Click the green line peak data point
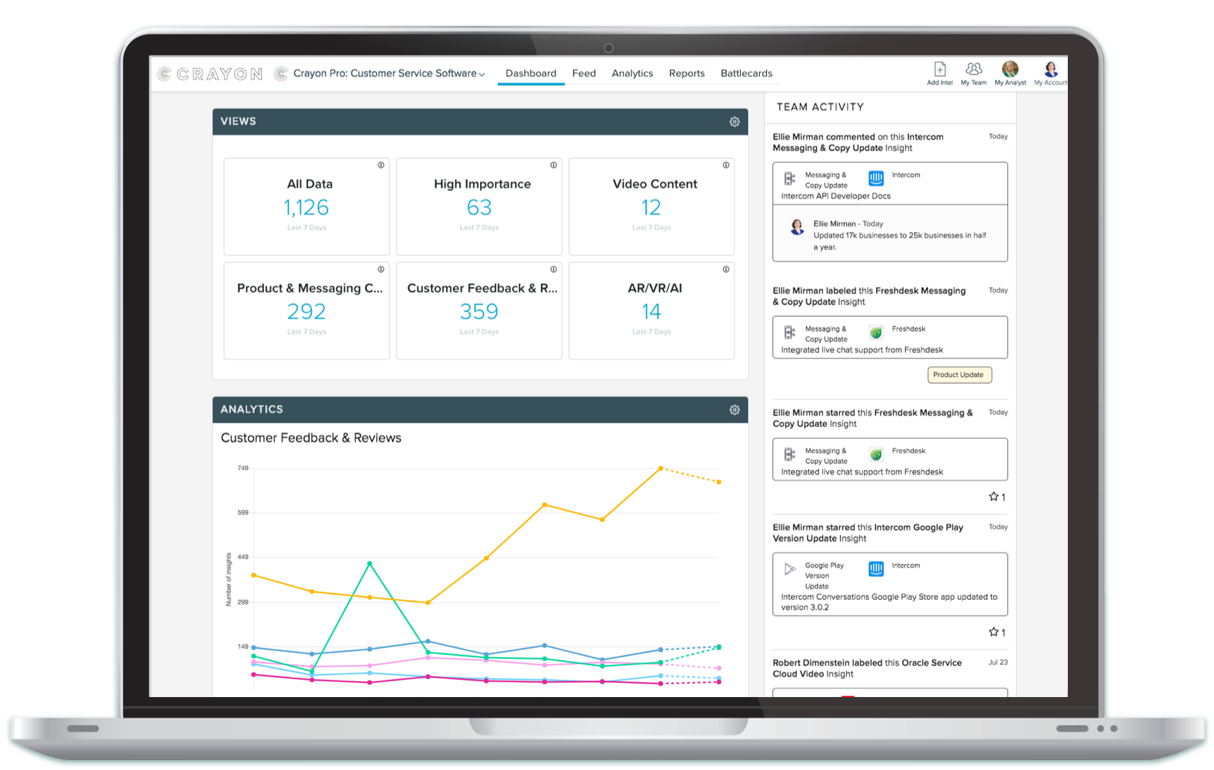 (370, 564)
